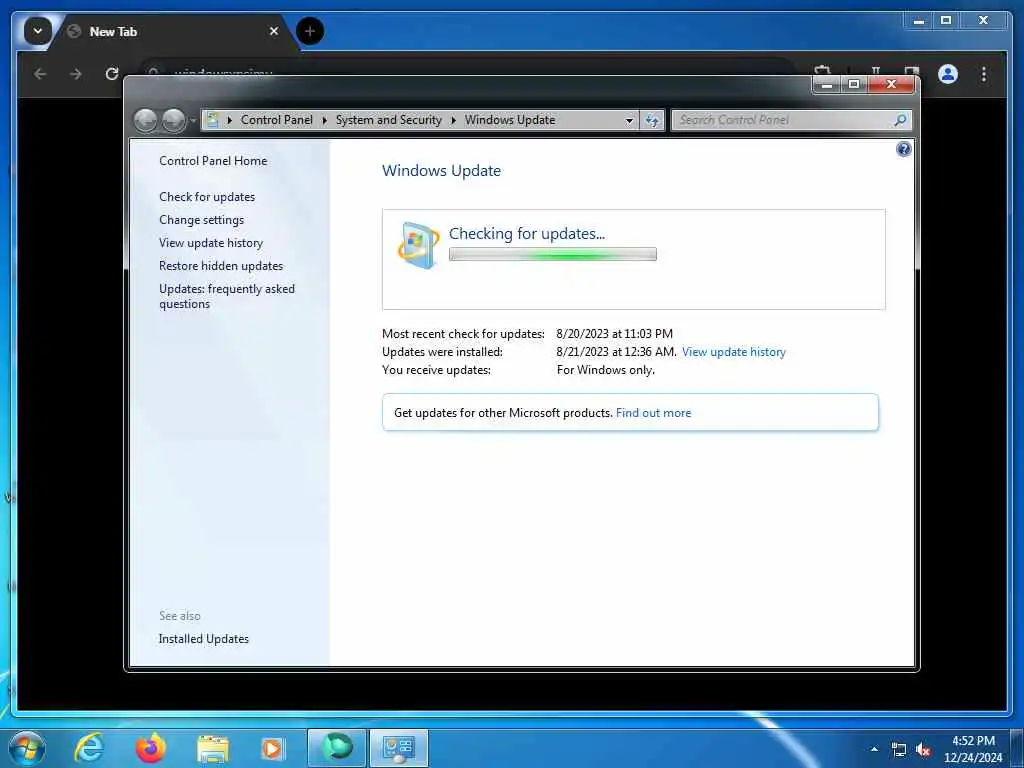Screen dimensions: 1024x768
Task: Open the Windows Start menu orb
Action: click(x=27, y=748)
